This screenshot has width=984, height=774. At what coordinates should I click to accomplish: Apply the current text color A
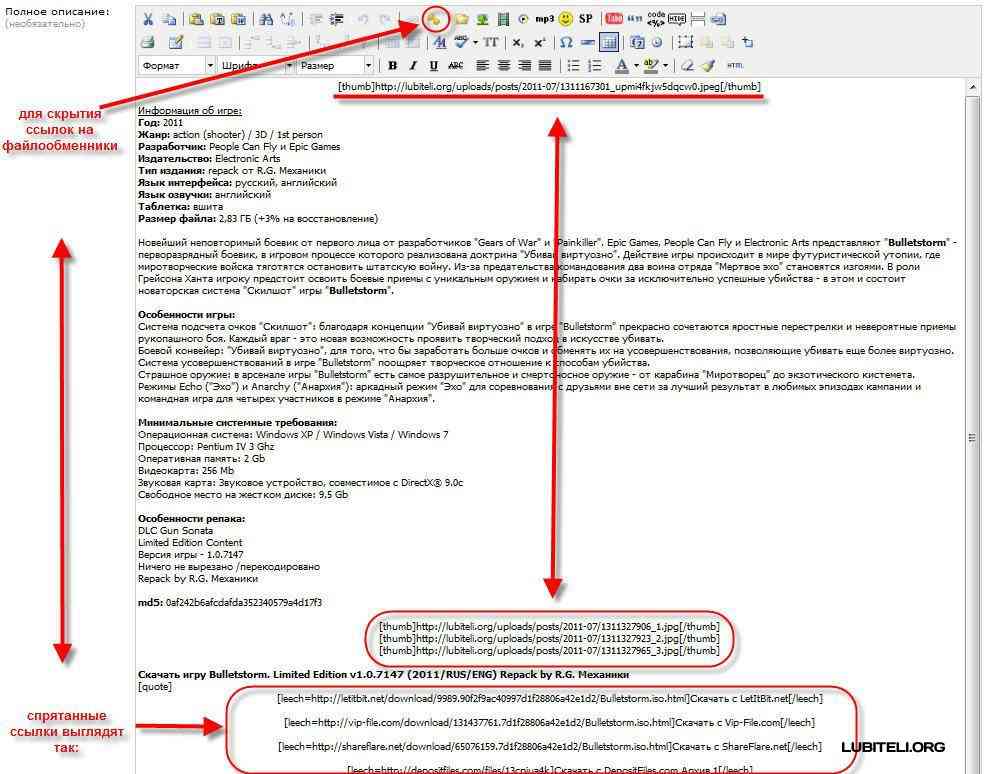pos(621,65)
